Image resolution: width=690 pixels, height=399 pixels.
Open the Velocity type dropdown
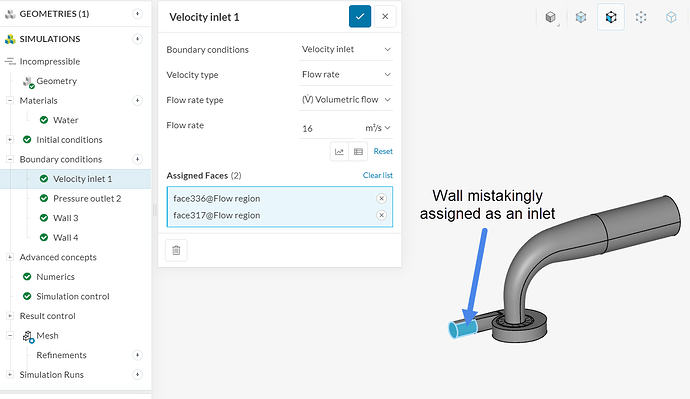point(346,74)
